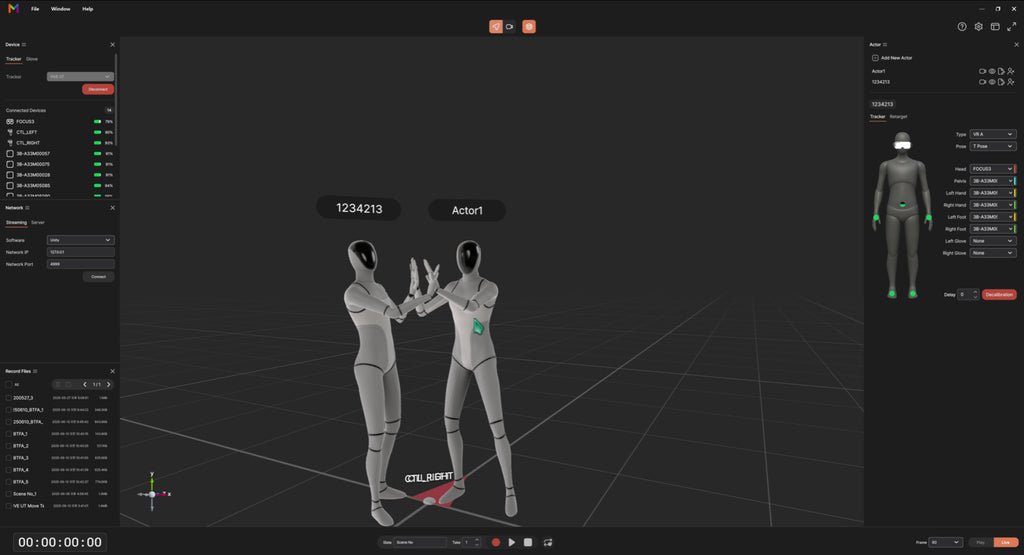The image size is (1024, 555).
Task: Click the app logo in the title bar
Action: tap(13, 8)
